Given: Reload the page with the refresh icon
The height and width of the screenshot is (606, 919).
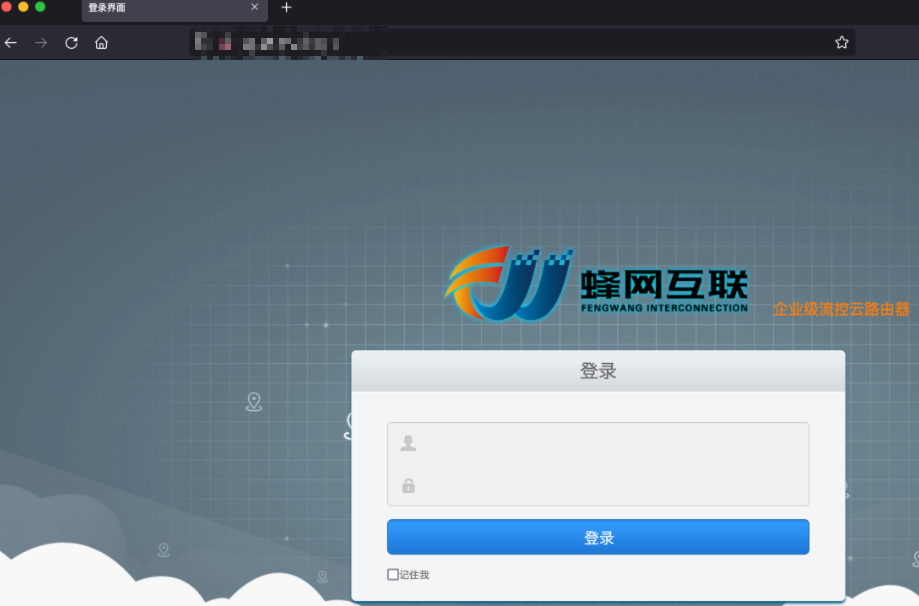Looking at the screenshot, I should click(x=72, y=43).
